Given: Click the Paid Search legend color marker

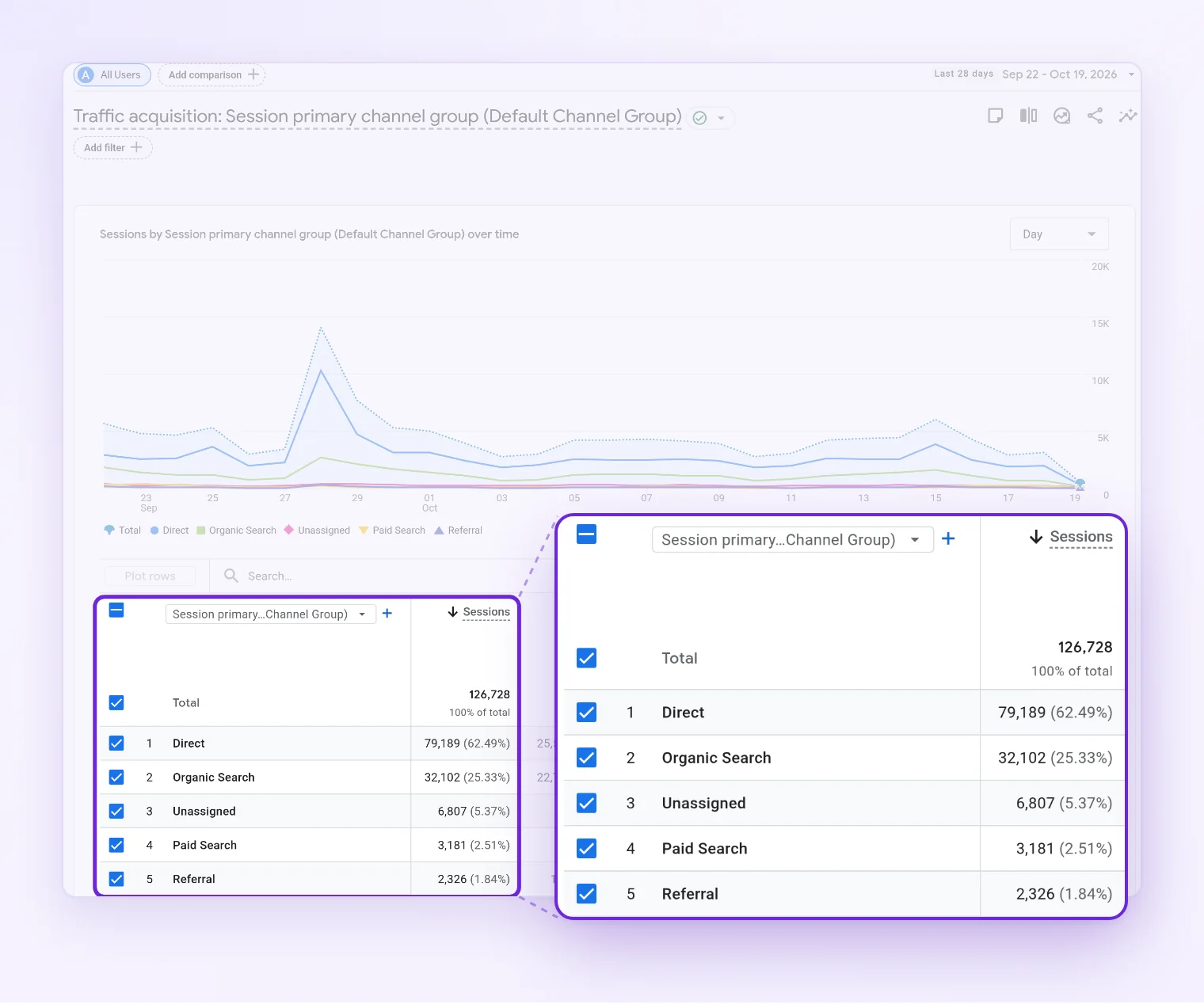Looking at the screenshot, I should coord(364,531).
